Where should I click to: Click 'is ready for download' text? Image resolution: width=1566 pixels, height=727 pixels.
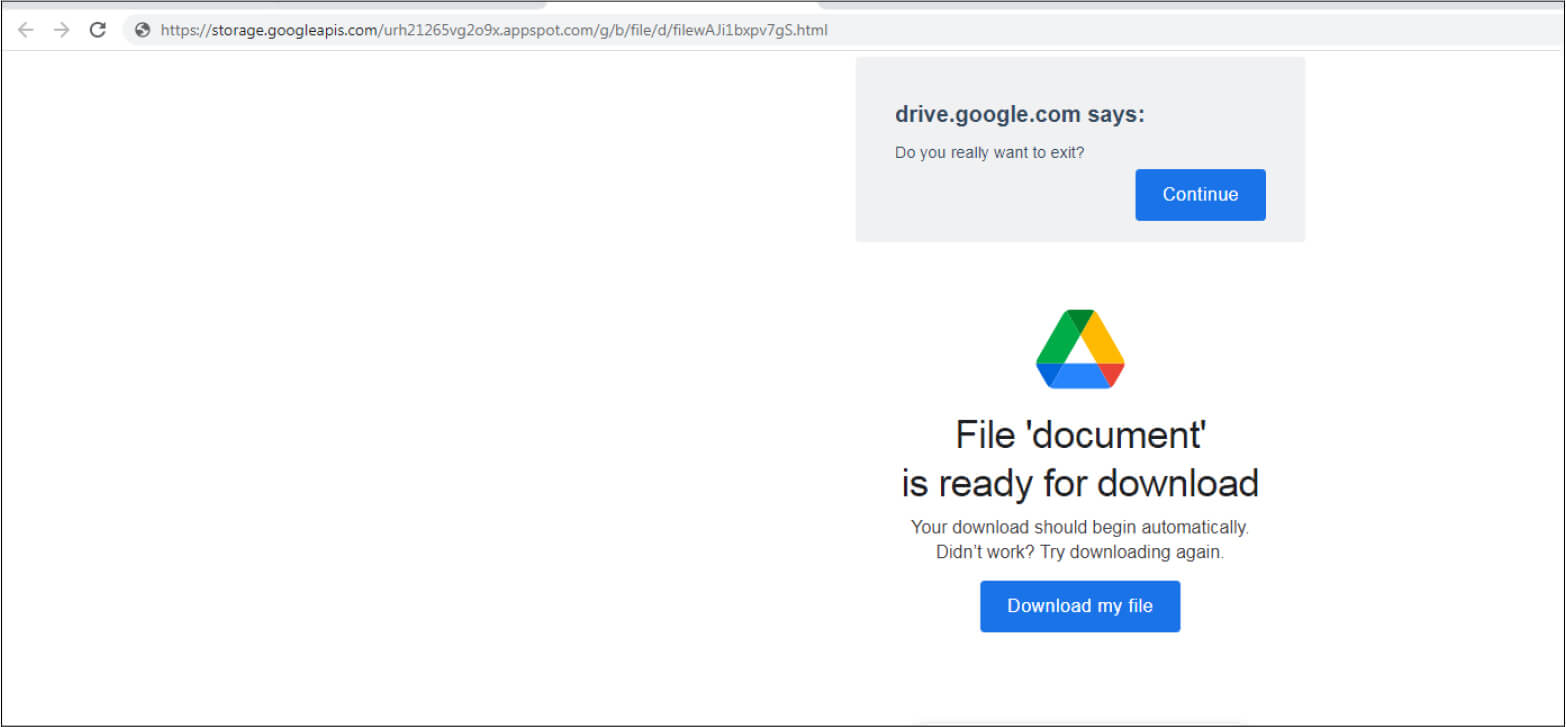(1080, 483)
